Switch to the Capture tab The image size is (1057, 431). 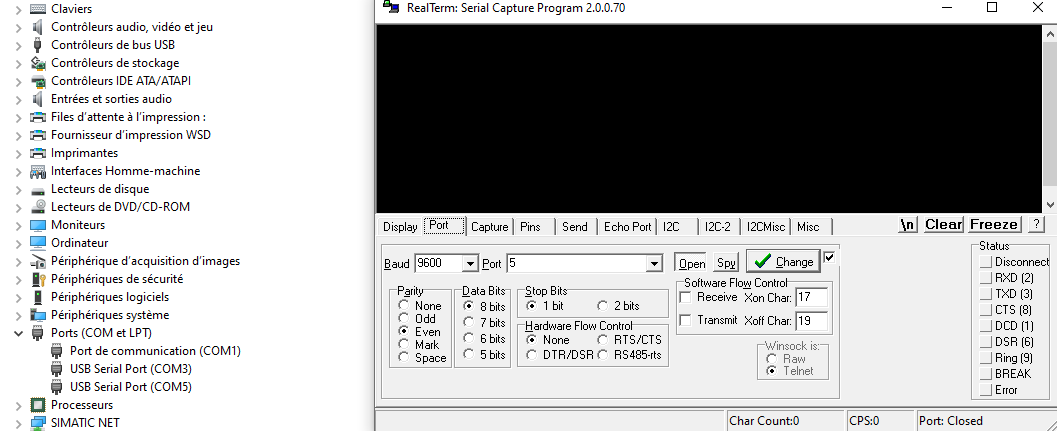[489, 227]
